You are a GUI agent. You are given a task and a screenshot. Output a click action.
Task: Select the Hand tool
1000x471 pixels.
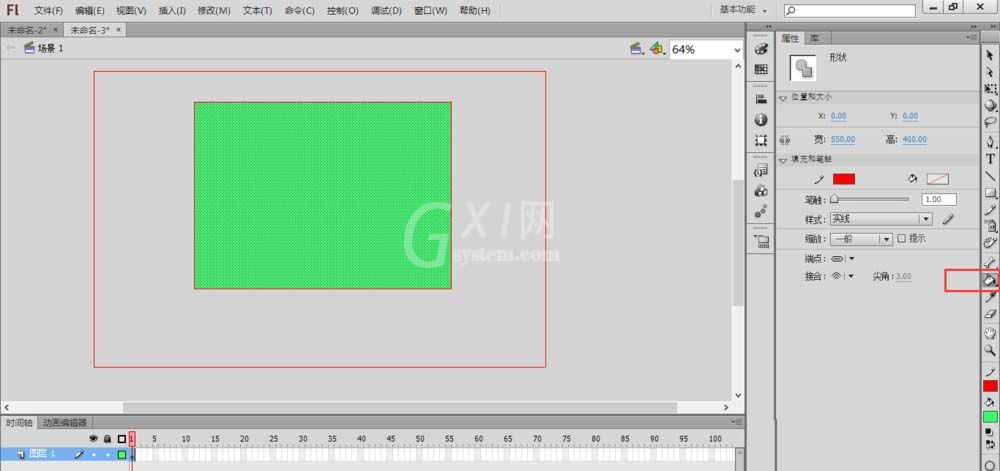(990, 333)
